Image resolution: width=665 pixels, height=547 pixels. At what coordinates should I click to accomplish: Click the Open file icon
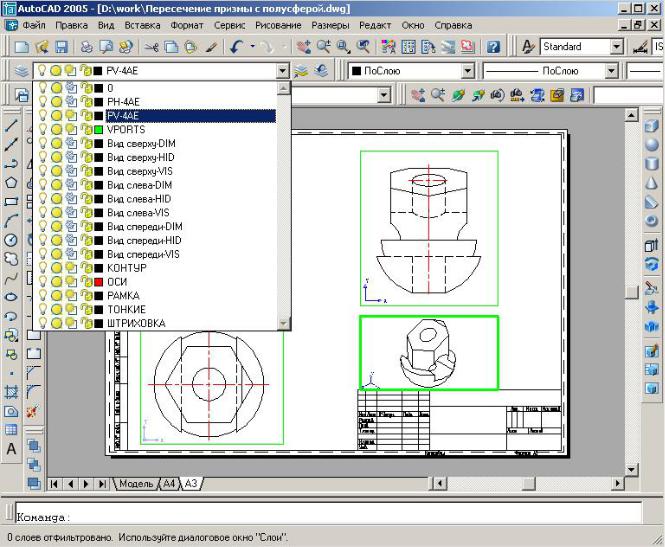click(42, 46)
